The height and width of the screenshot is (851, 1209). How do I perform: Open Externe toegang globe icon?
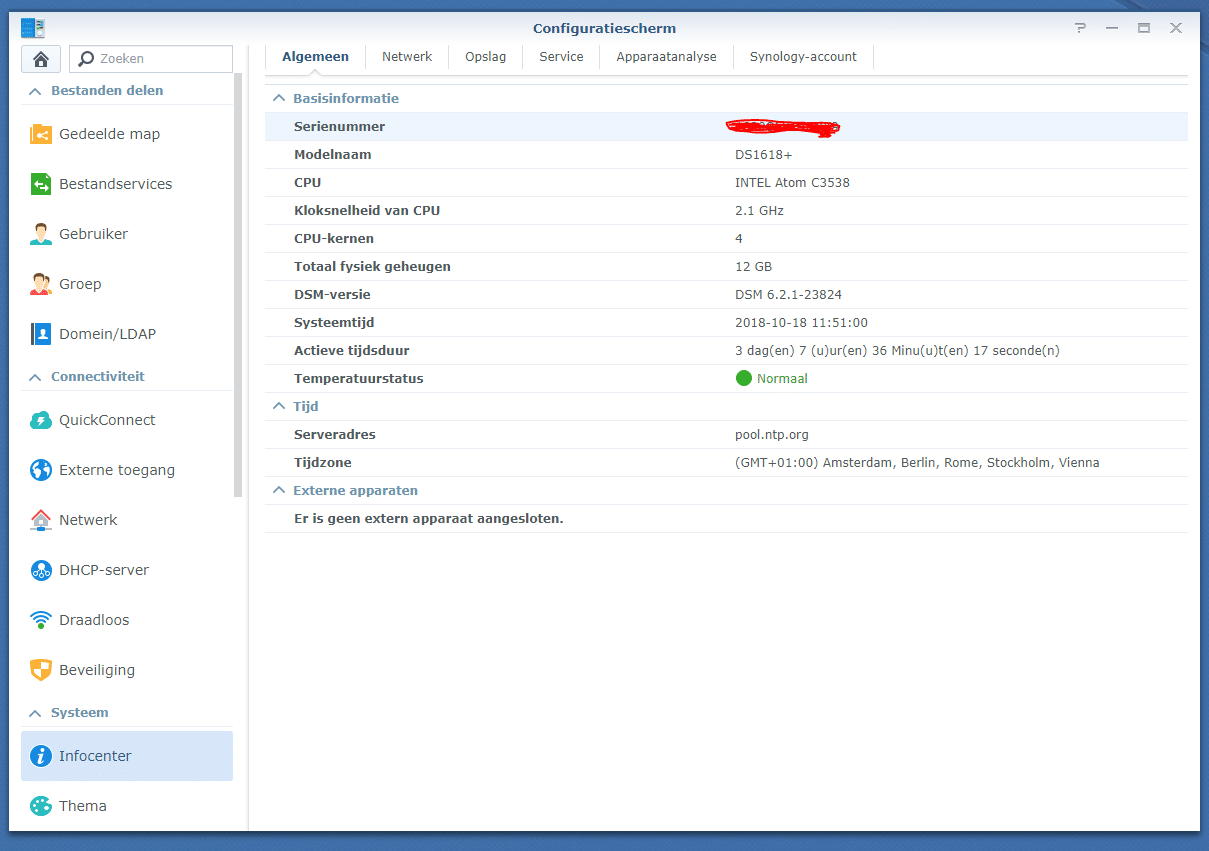41,470
